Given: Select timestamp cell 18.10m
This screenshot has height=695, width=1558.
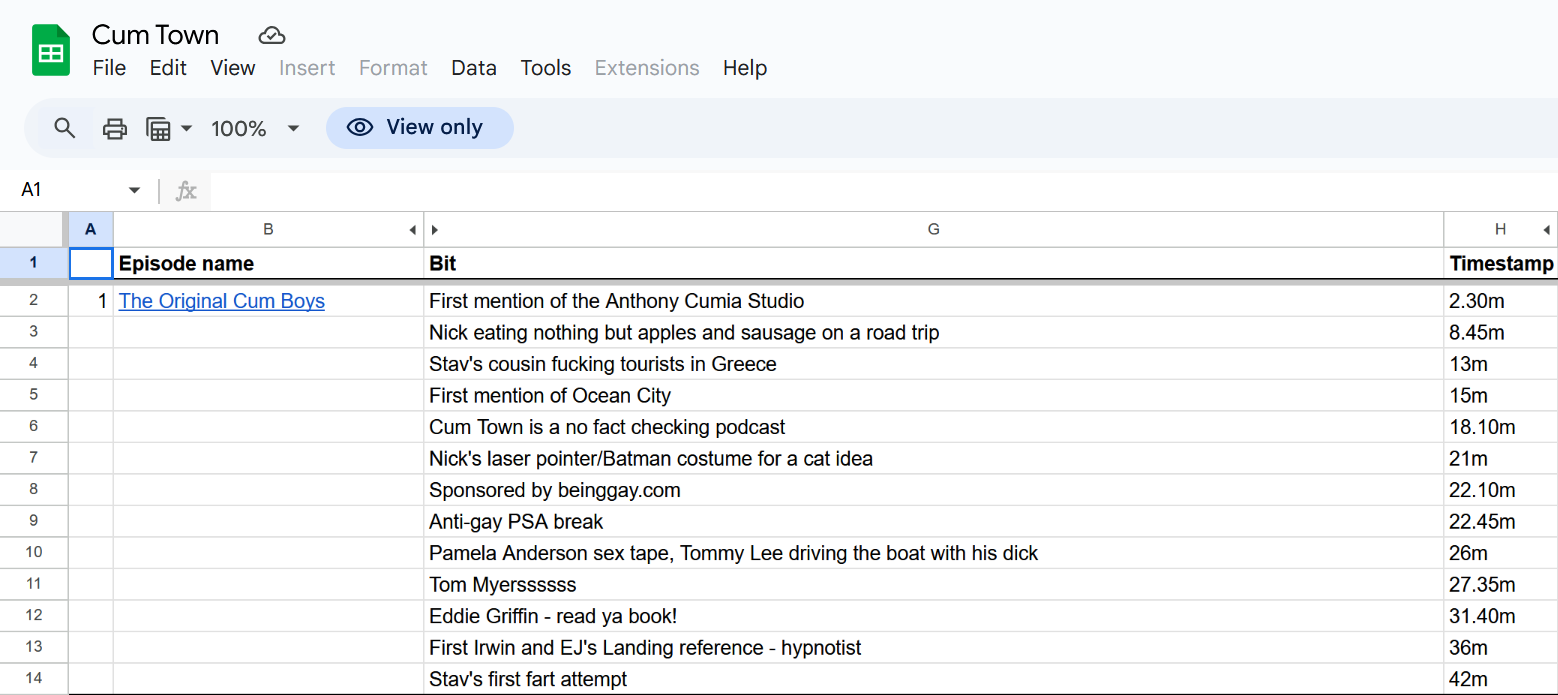Looking at the screenshot, I should (x=1501, y=427).
